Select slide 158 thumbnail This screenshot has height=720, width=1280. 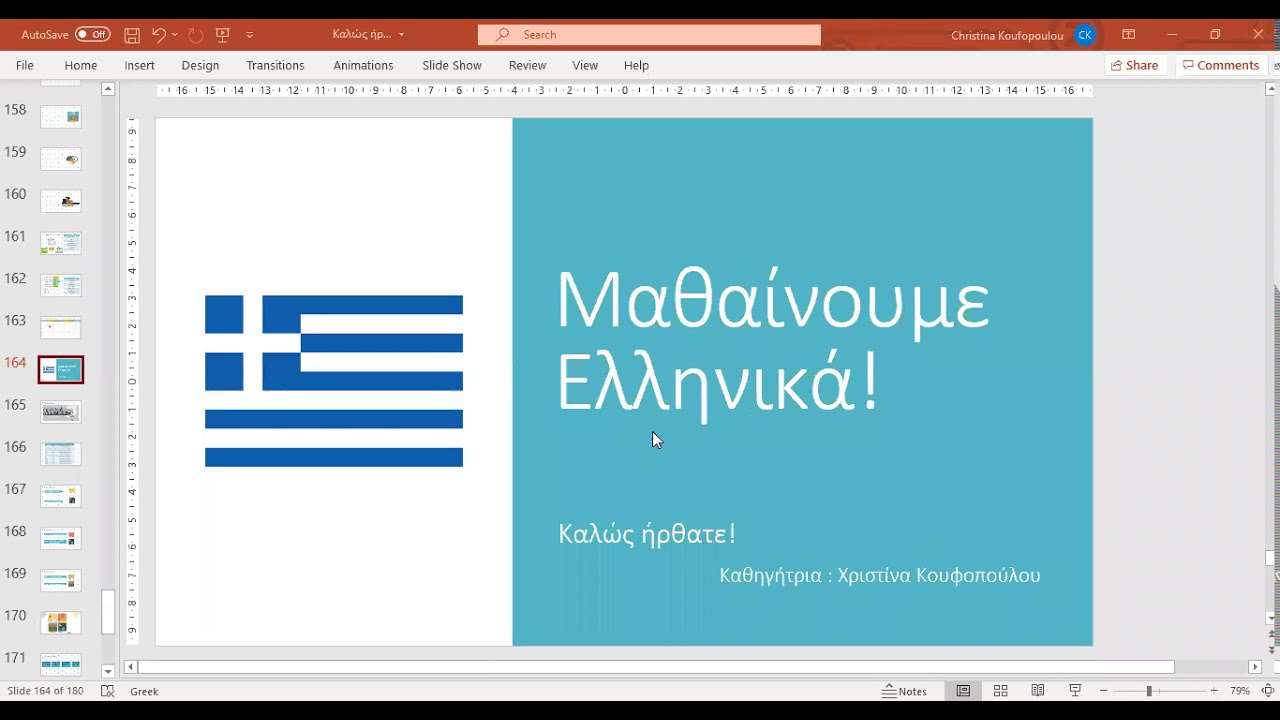[x=61, y=117]
